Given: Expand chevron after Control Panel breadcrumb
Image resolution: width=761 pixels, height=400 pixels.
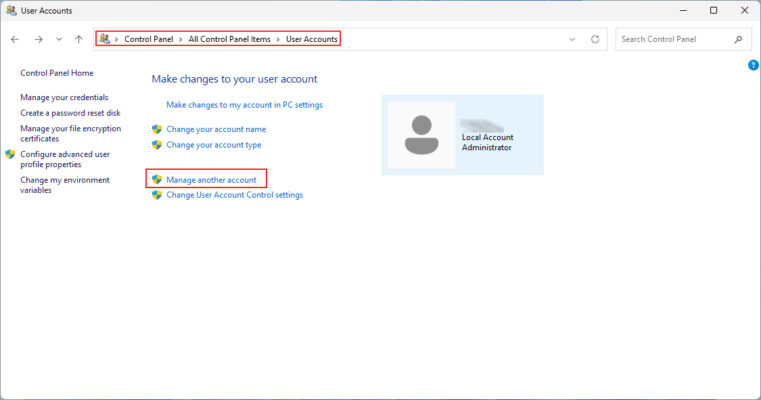Looking at the screenshot, I should (180, 39).
